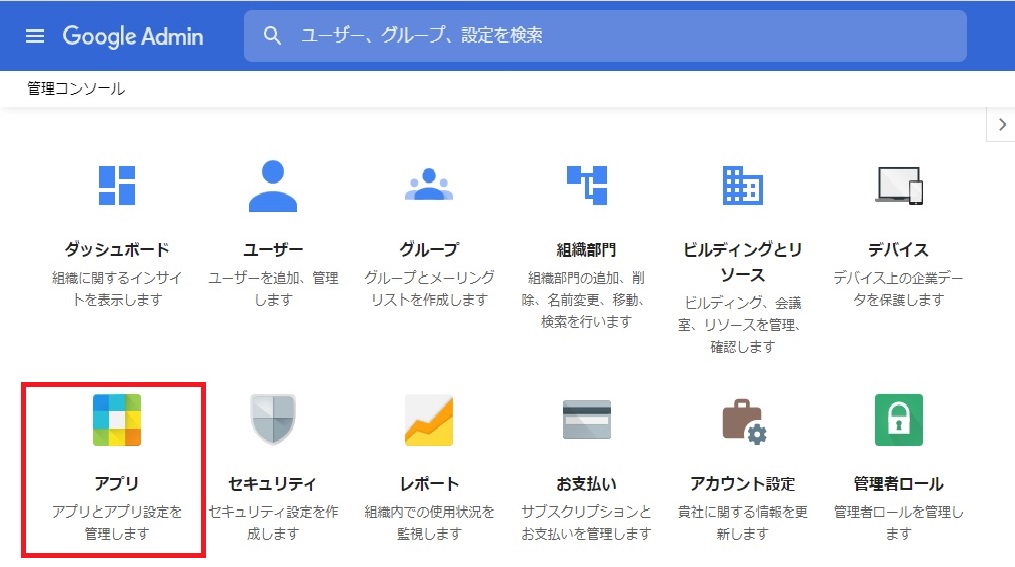Viewport: 1015px width, 567px height.
Task: Open the グループ people icon
Action: coord(429,184)
